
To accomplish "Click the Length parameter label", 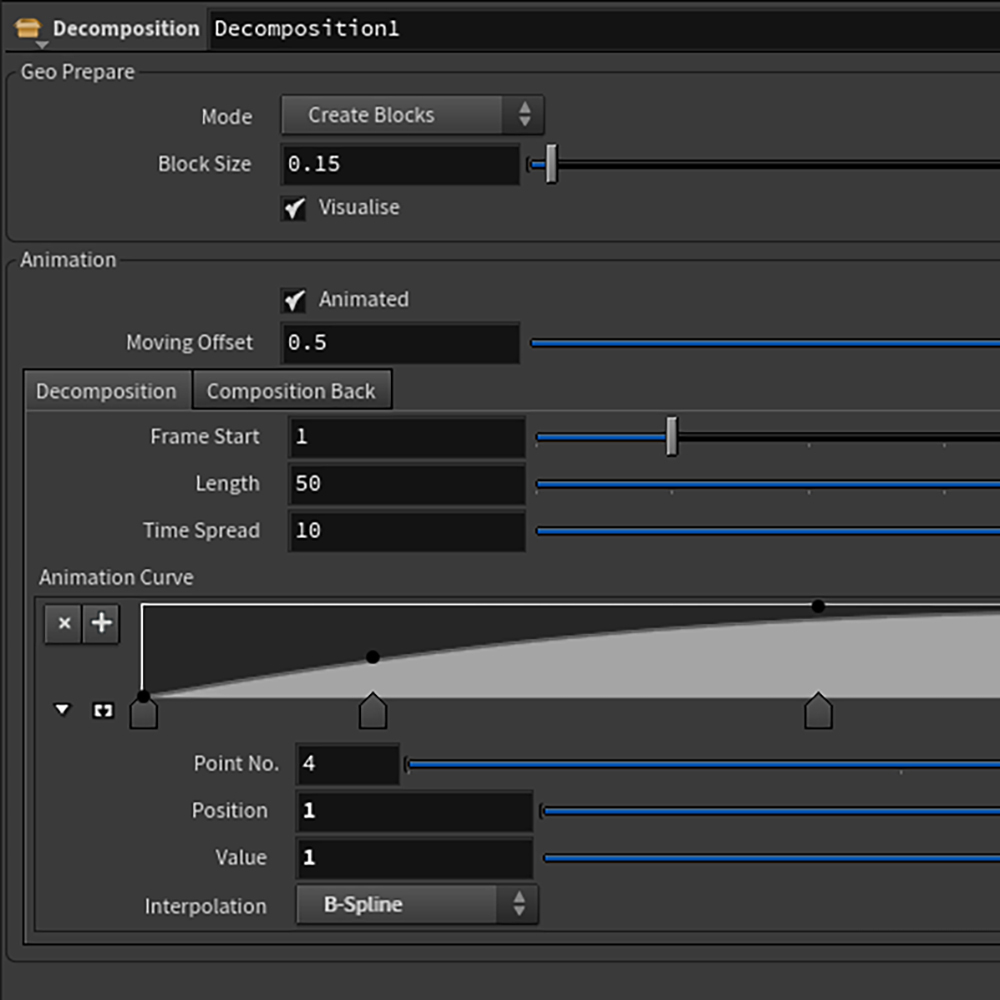I will [228, 483].
